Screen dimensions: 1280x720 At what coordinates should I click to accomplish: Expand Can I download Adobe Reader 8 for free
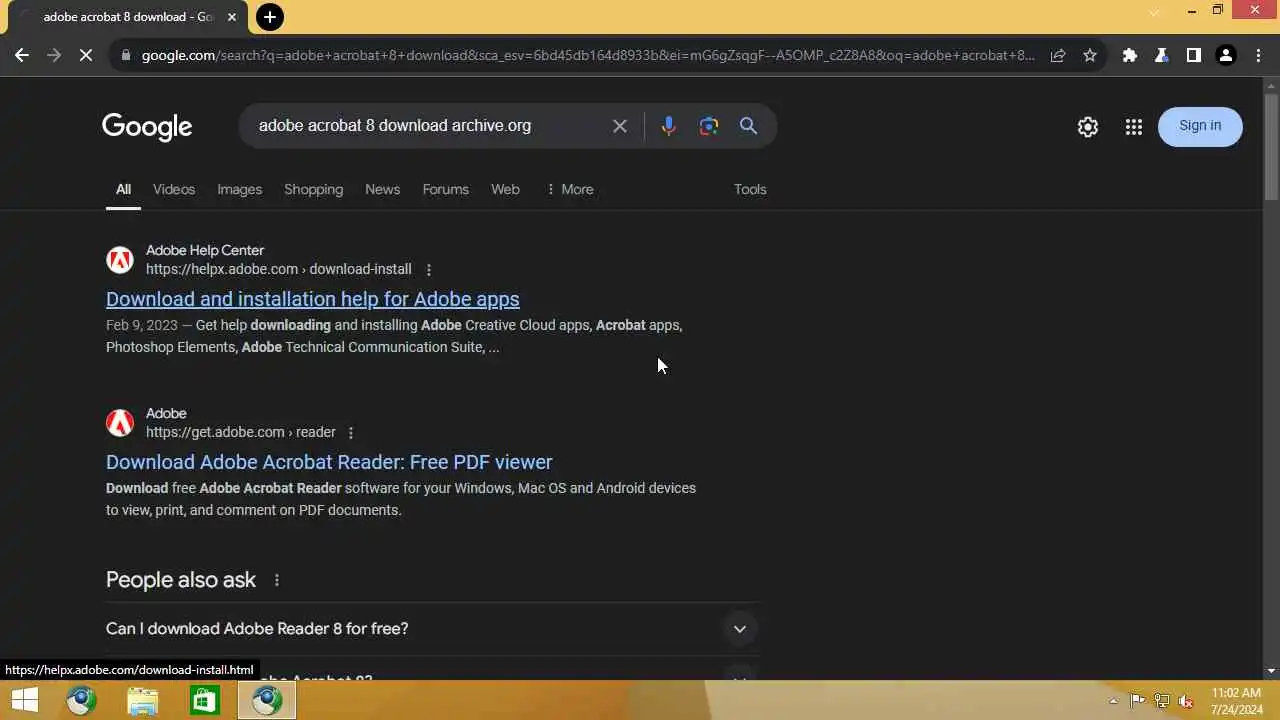click(432, 629)
